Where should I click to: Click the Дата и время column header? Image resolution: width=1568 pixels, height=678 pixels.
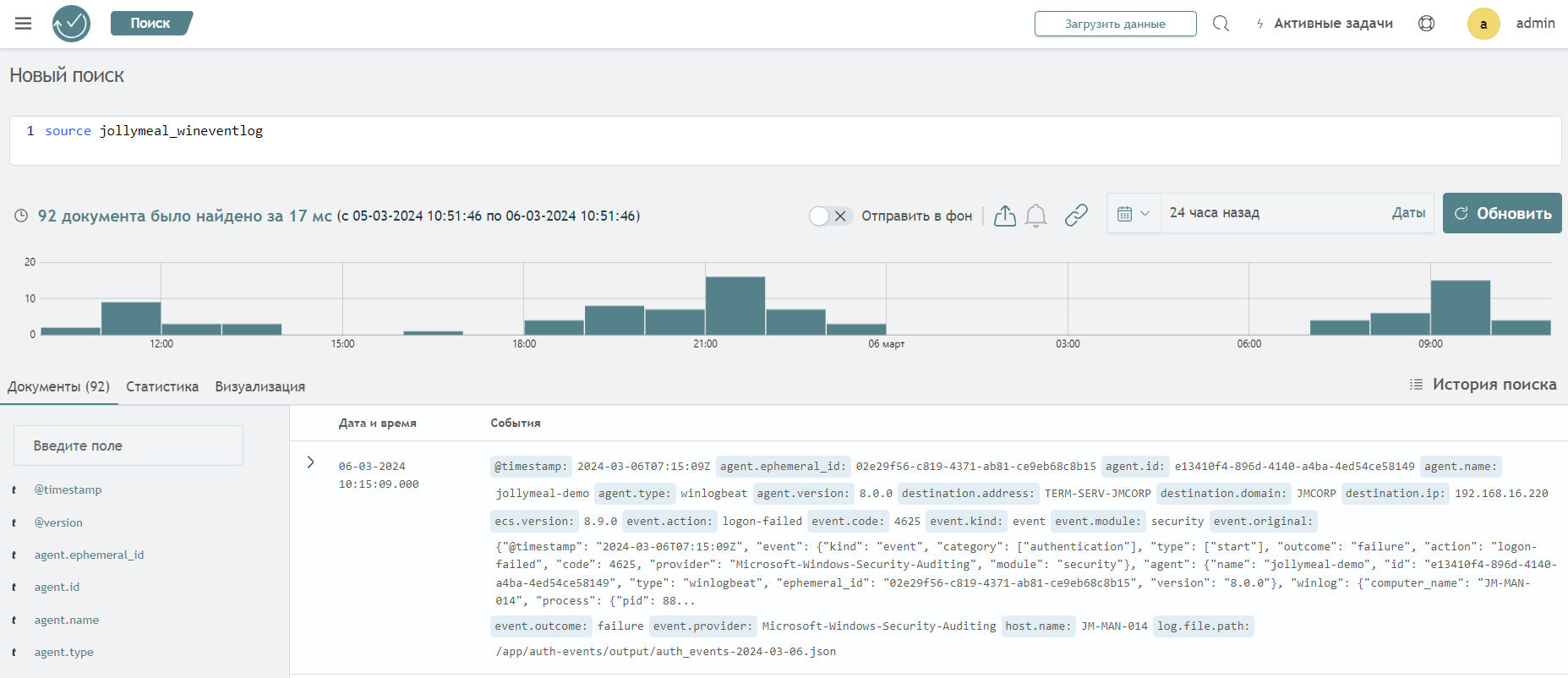(377, 423)
